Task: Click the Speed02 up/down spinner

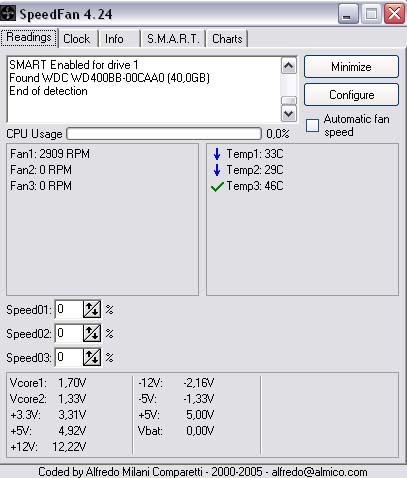Action: (x=92, y=333)
